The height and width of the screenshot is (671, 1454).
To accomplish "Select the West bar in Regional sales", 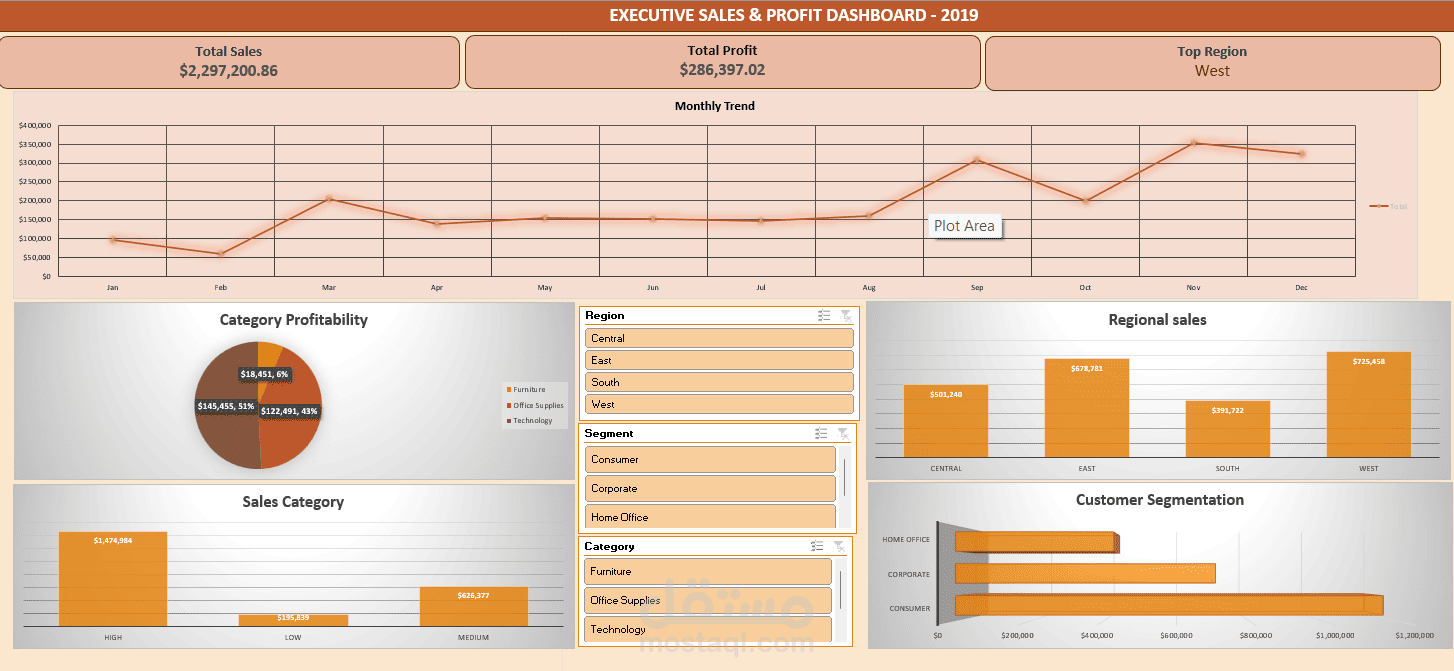I will [1368, 405].
